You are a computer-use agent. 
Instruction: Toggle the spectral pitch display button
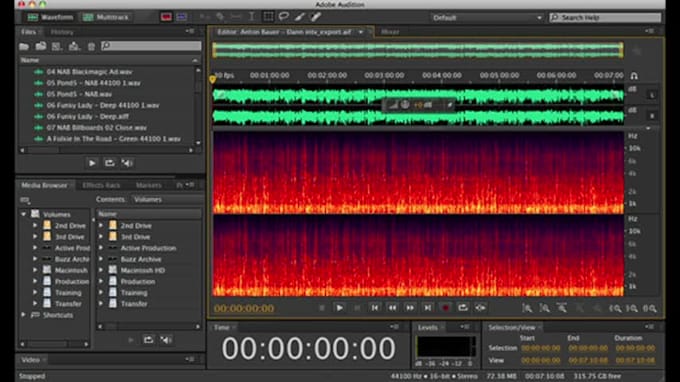tap(182, 17)
